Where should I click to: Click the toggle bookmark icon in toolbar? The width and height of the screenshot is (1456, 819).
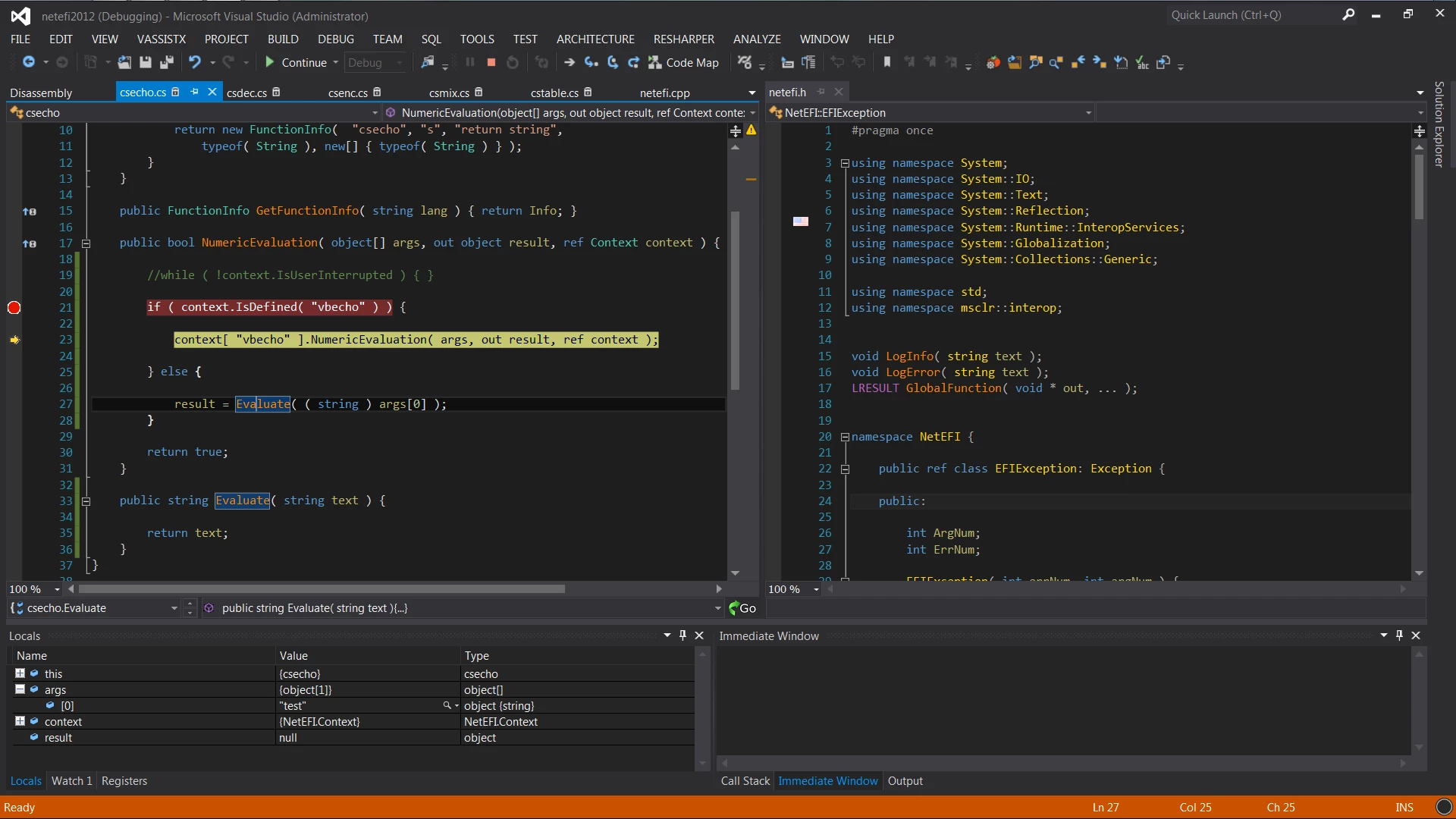[x=887, y=63]
